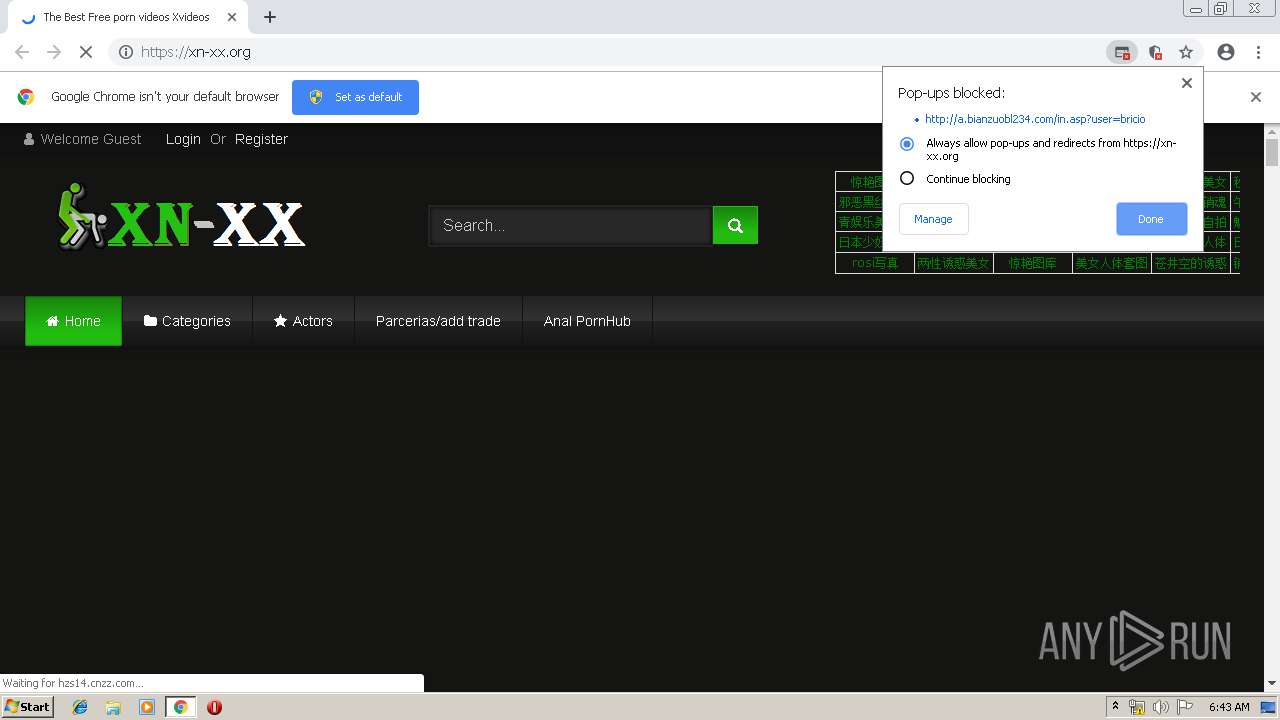Open media player from taskbar
This screenshot has height=720, width=1280.
(147, 707)
